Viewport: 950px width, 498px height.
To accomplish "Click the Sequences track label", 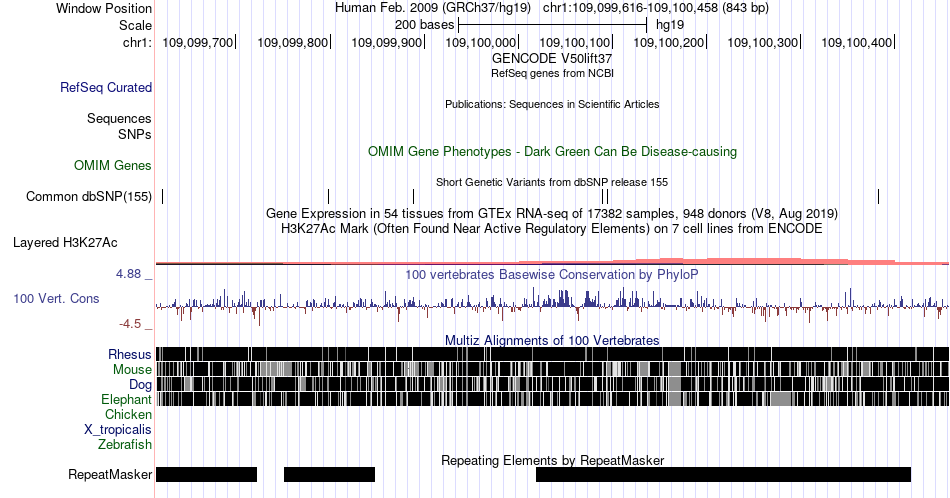I will [x=119, y=118].
